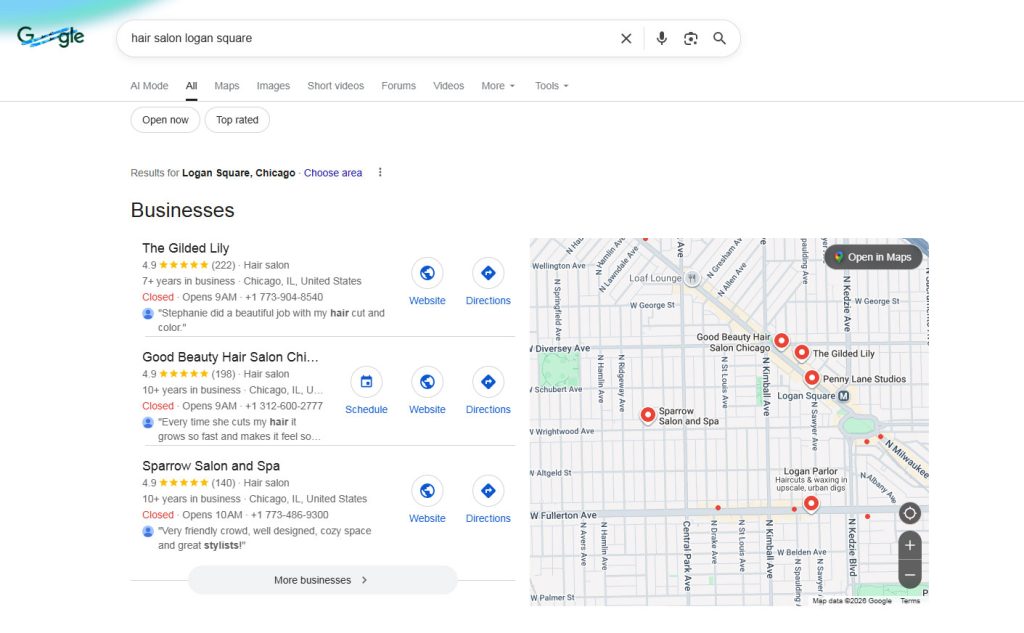Screen dimensions: 1024x633
Task: Open Google Lens image search icon
Action: coord(690,39)
